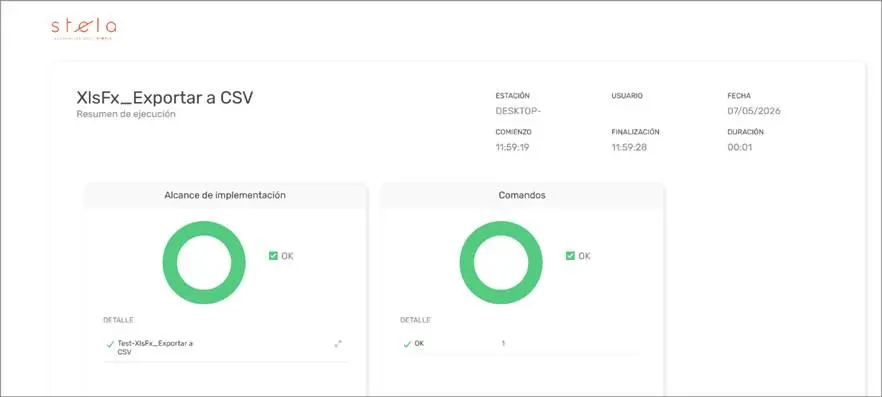Click DETALLE label under Comandos
This screenshot has width=882, height=397.
(415, 320)
